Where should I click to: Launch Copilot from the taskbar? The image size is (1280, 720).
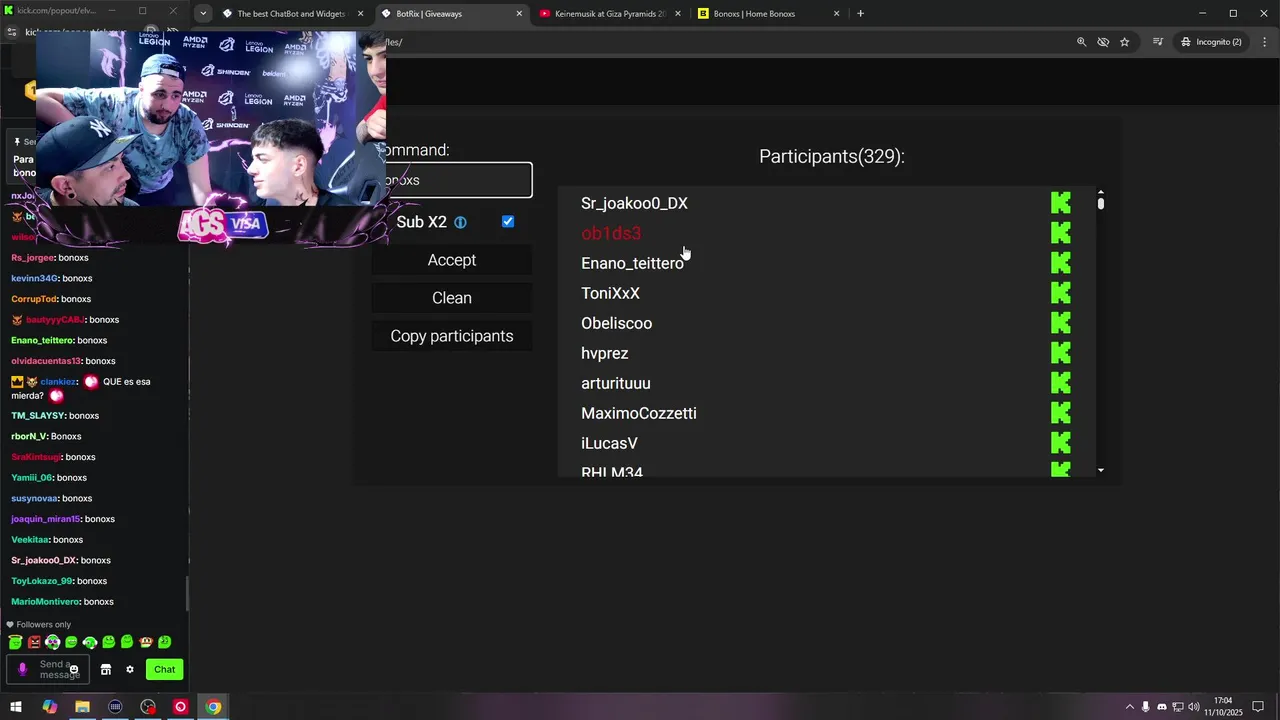click(49, 707)
